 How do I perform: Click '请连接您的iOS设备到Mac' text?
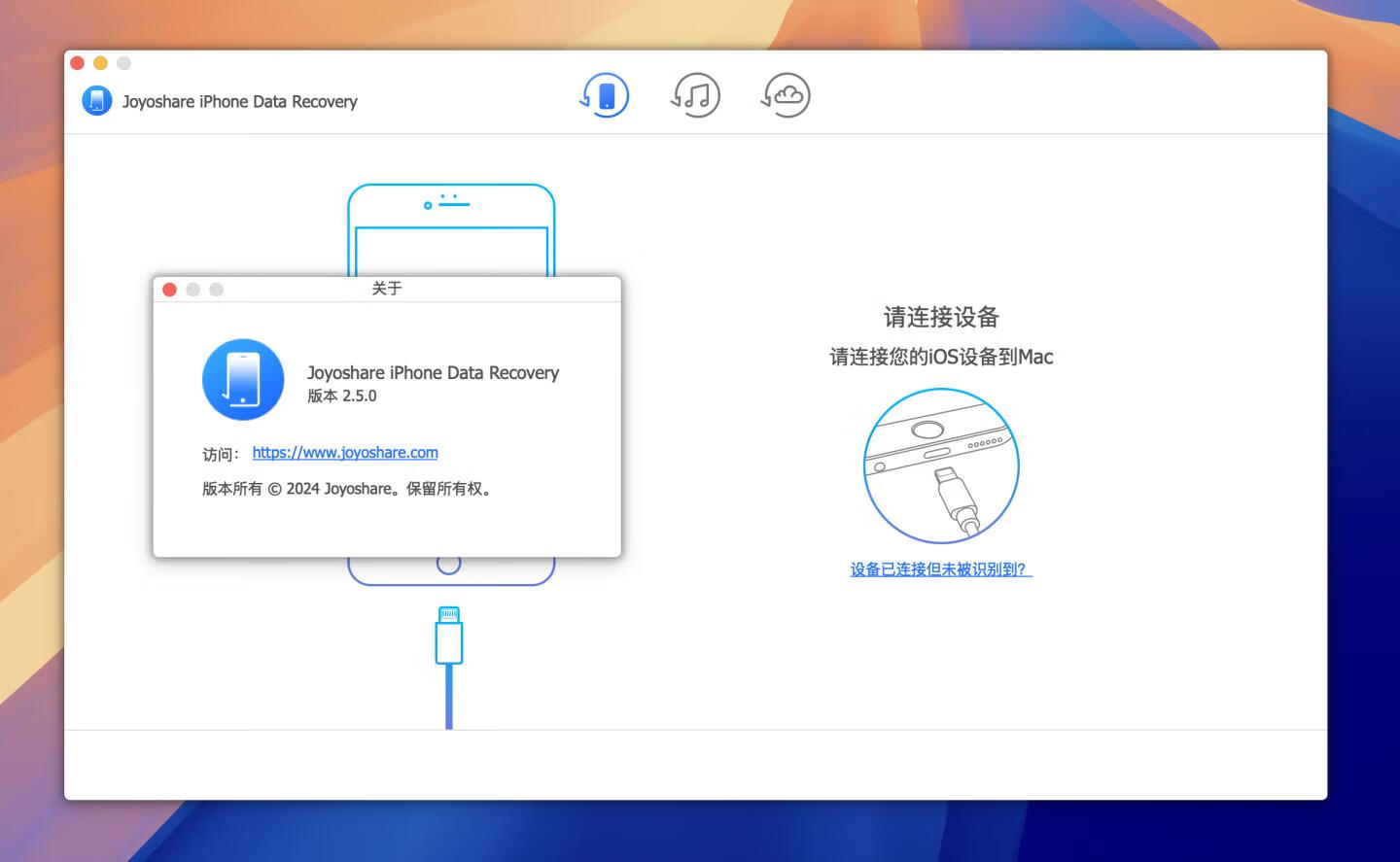coord(941,357)
